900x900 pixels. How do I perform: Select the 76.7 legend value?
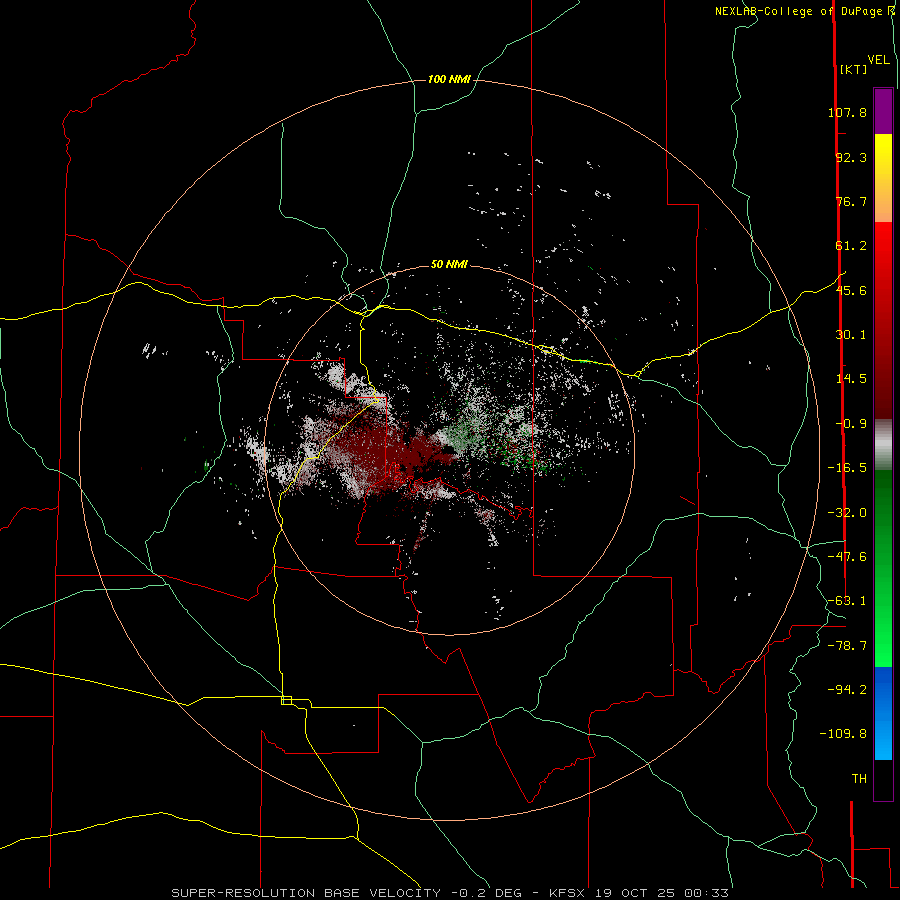click(851, 201)
